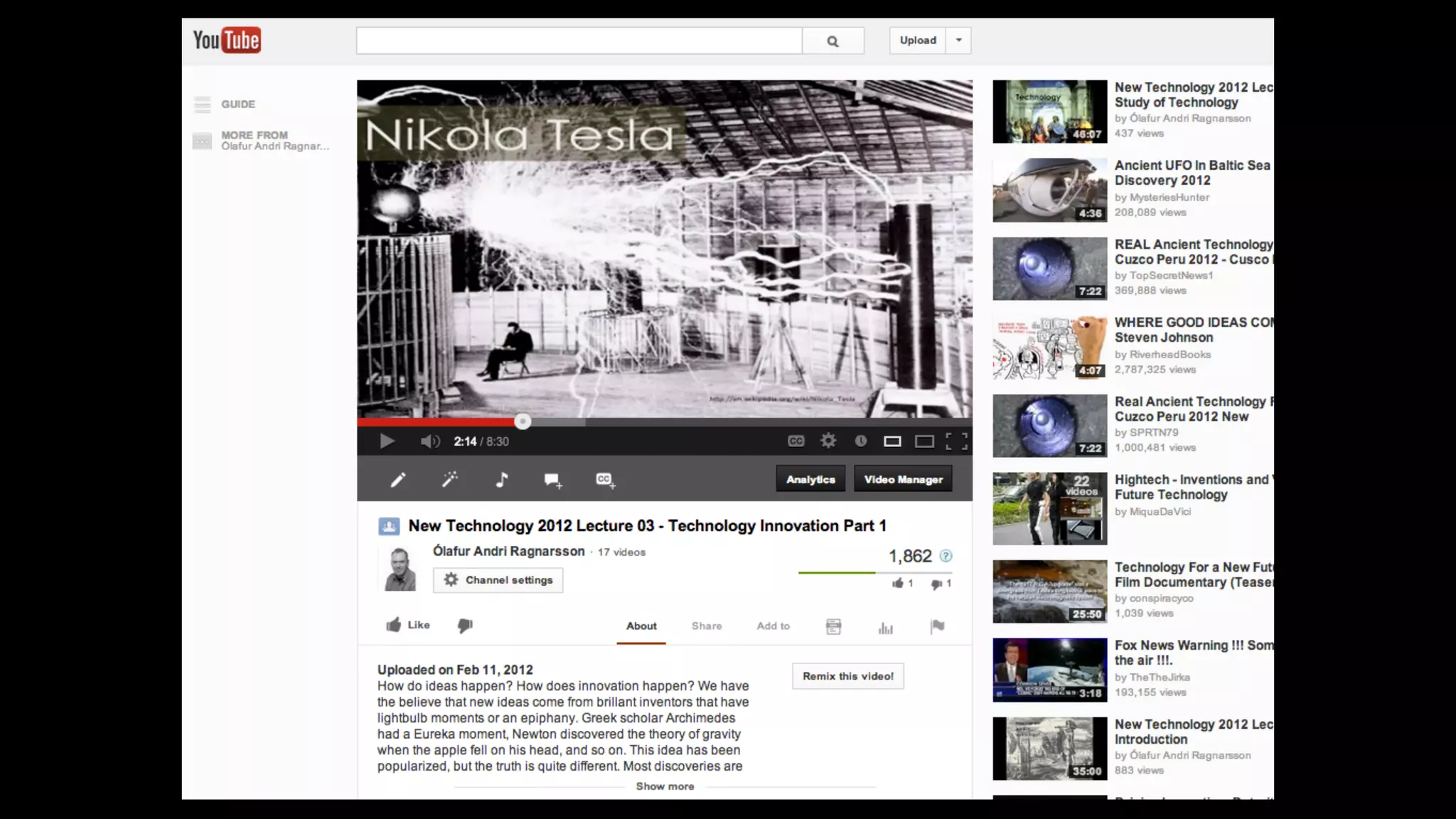Open the Add to tab
The image size is (1456, 819).
click(x=773, y=626)
